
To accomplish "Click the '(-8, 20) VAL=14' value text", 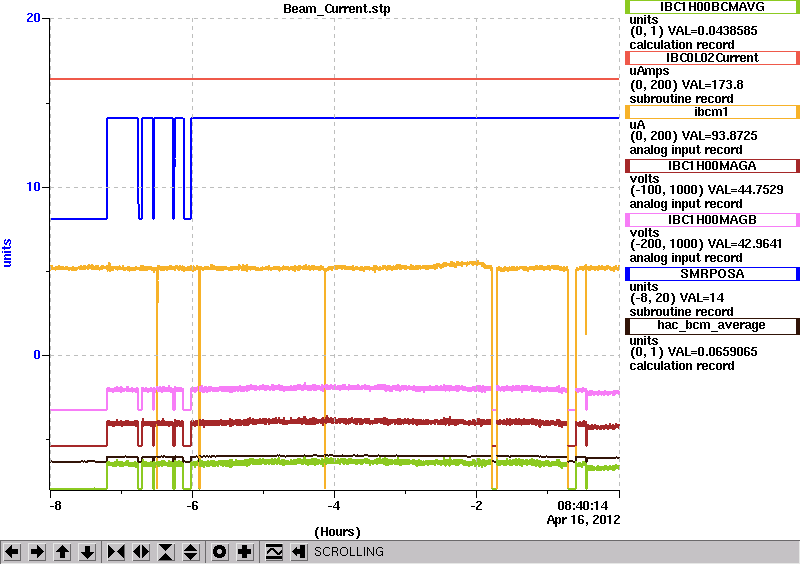I will 677,298.
